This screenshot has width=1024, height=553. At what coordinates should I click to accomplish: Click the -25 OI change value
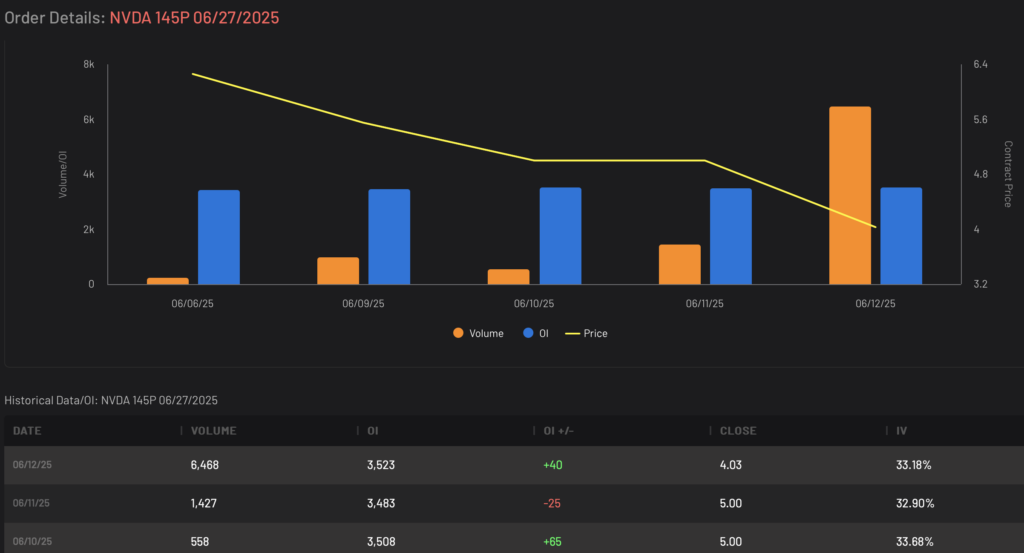tap(552, 503)
